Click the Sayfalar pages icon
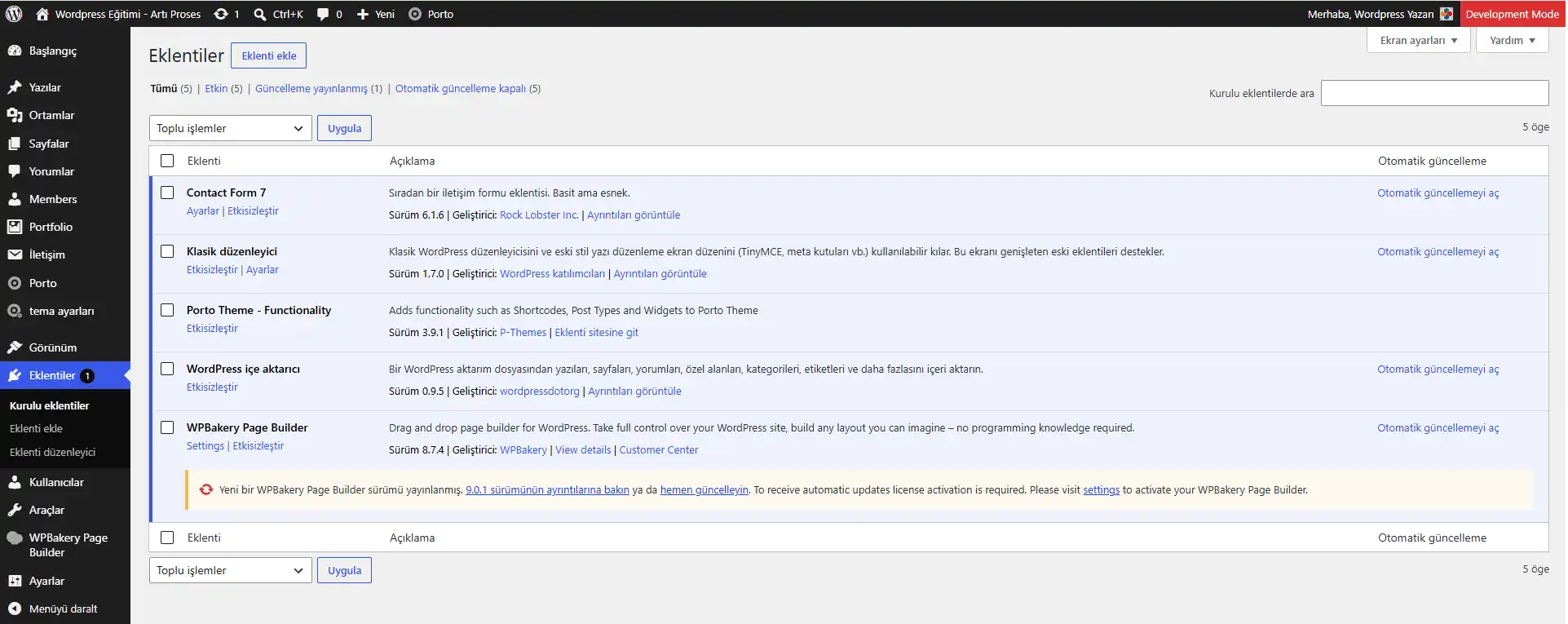 click(x=15, y=144)
